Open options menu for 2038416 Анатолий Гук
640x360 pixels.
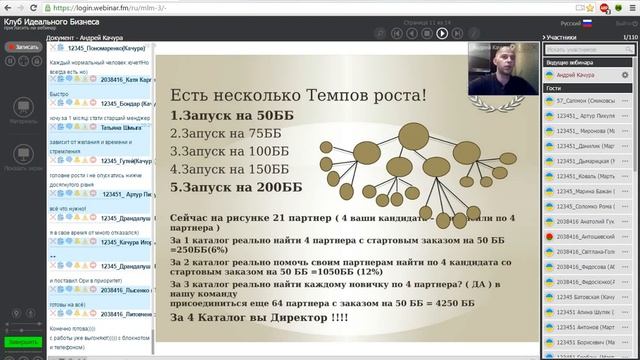(x=625, y=222)
